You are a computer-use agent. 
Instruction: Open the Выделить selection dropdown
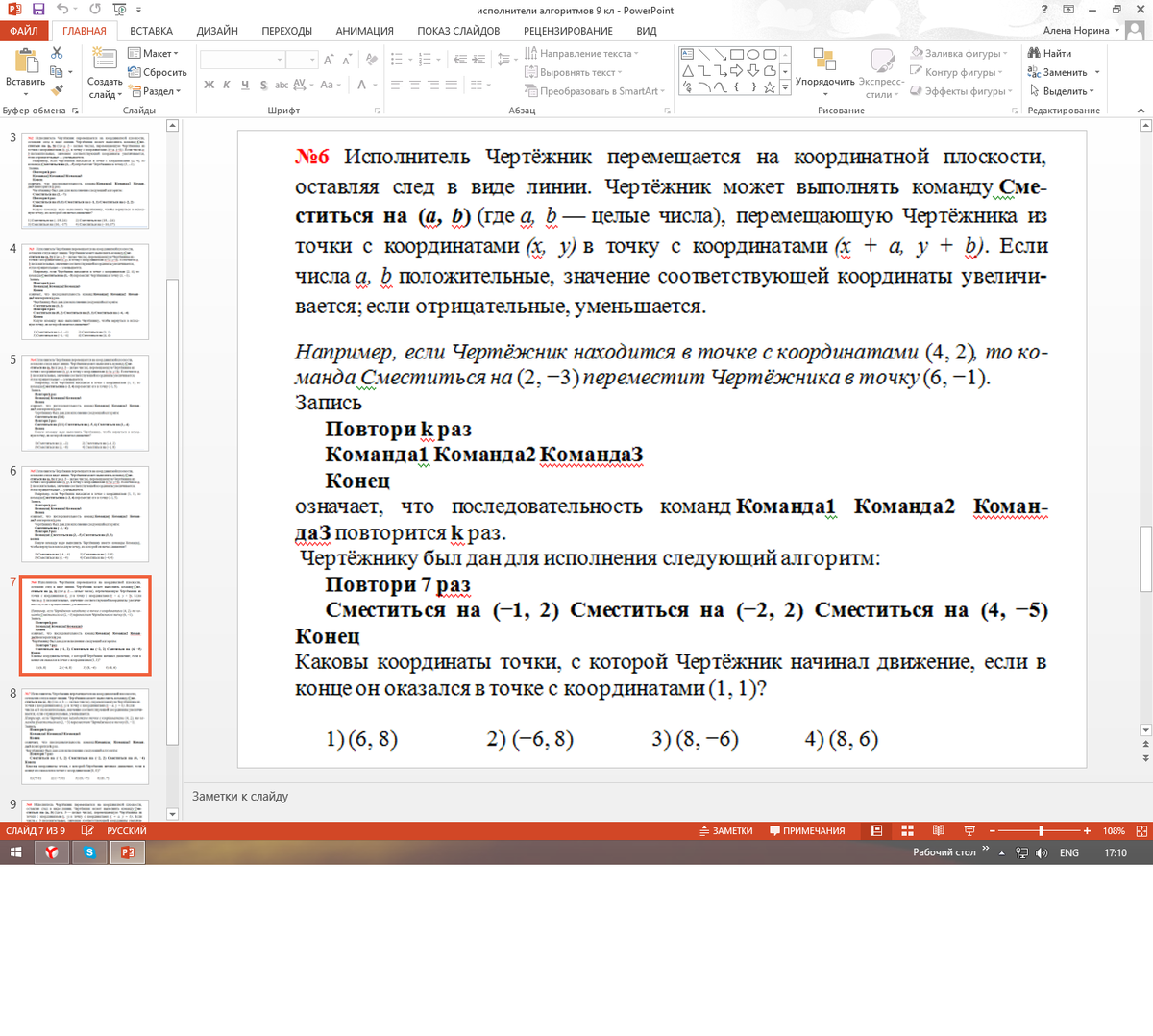(x=1064, y=91)
